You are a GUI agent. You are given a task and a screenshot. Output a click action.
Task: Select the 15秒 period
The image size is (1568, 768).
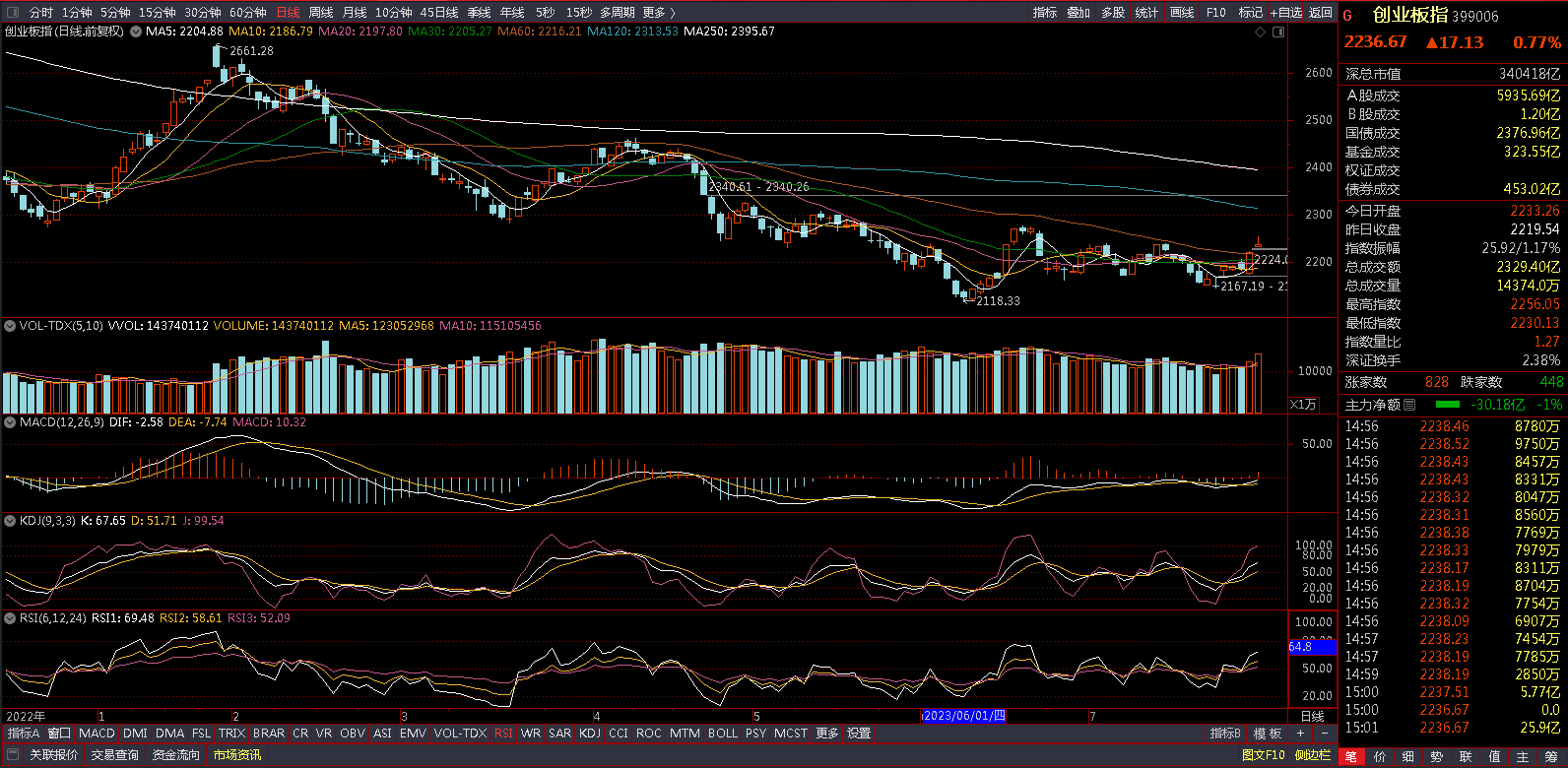tap(579, 13)
